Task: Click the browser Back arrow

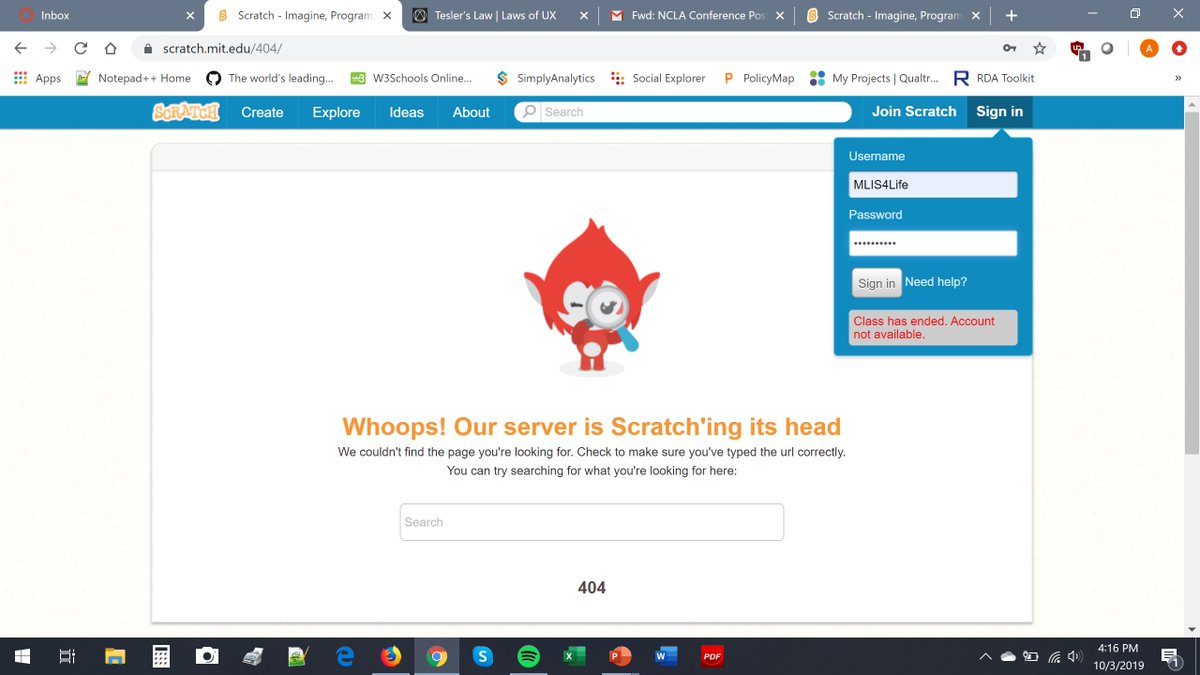Action: click(20, 48)
